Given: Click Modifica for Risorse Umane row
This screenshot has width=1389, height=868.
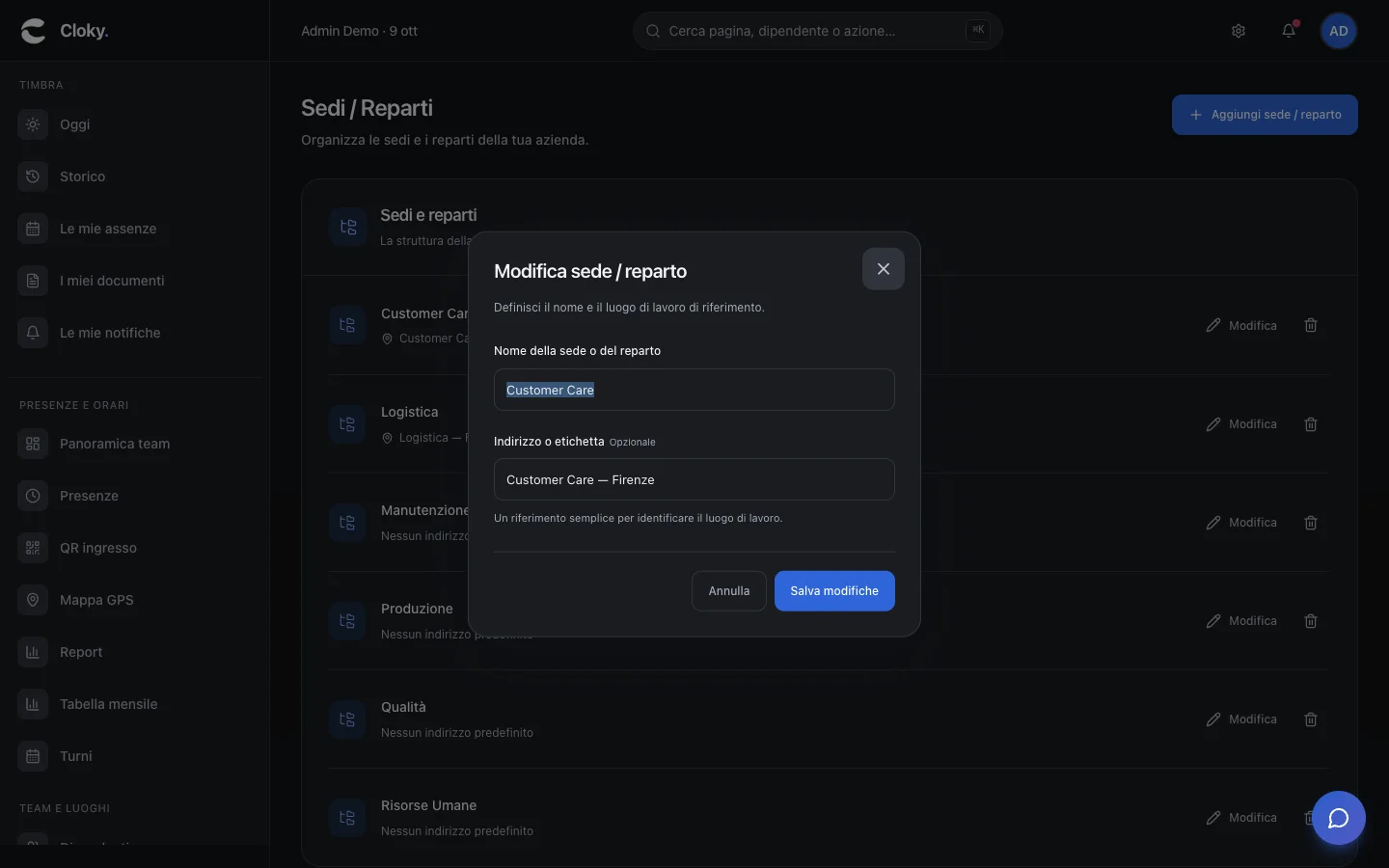Looking at the screenshot, I should coord(1241,818).
